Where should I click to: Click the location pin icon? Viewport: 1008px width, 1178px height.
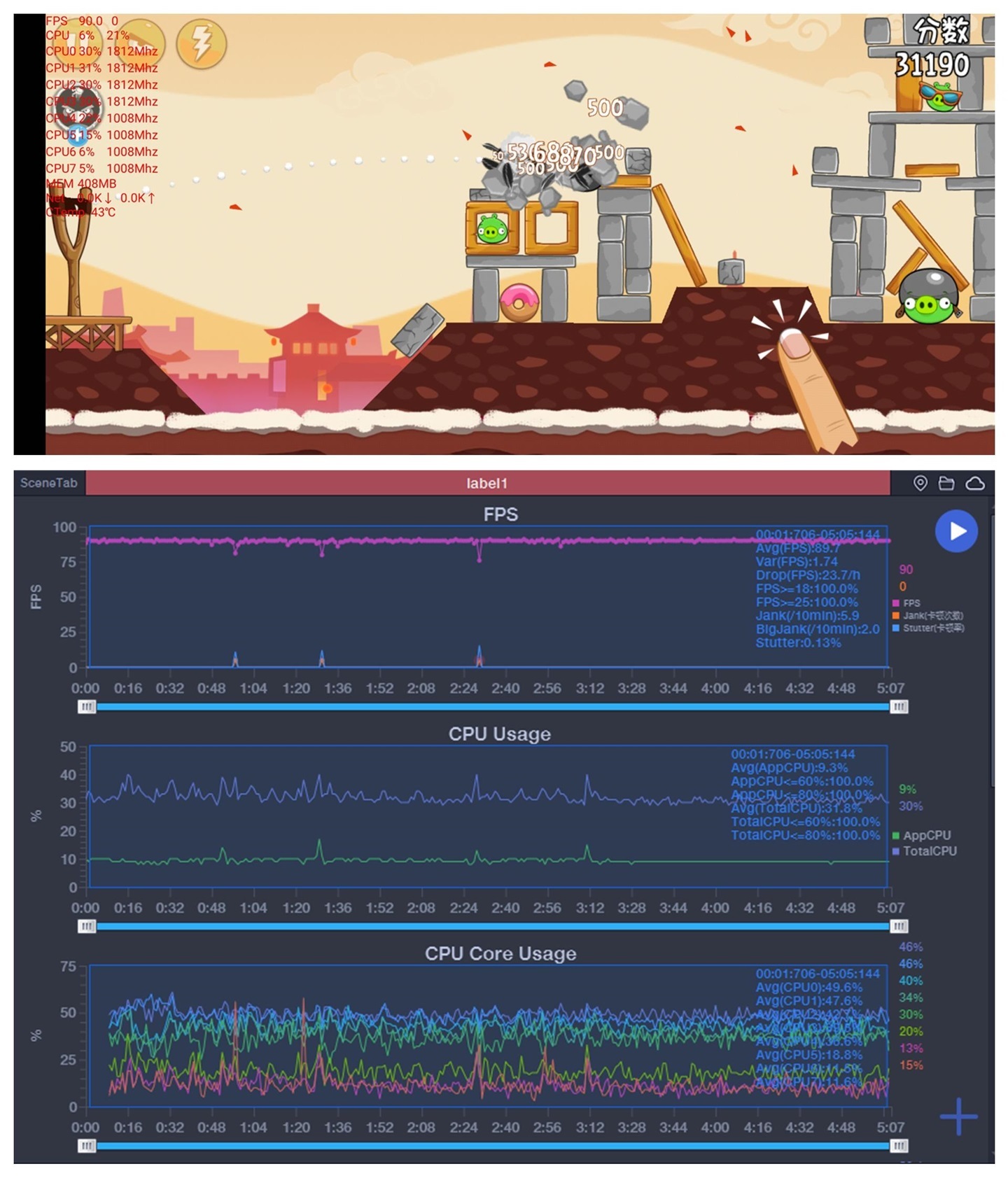click(920, 483)
